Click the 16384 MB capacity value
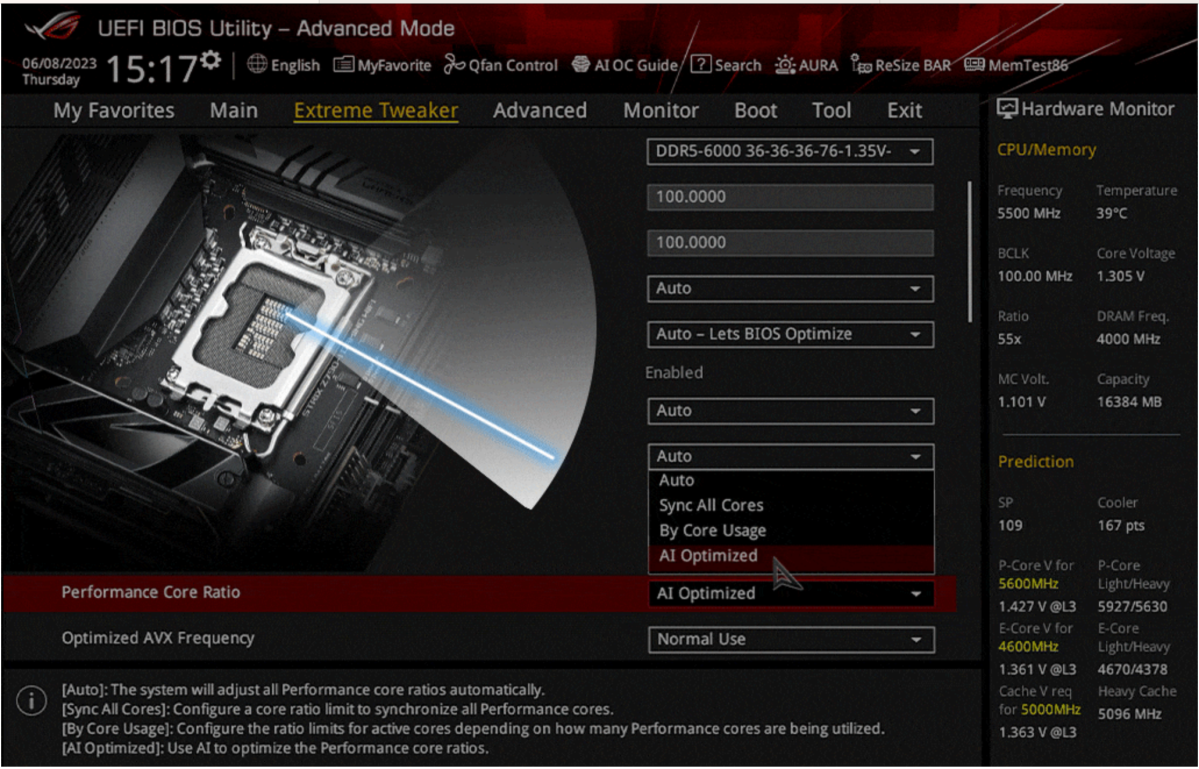Image resolution: width=1199 pixels, height=769 pixels. pos(1129,402)
